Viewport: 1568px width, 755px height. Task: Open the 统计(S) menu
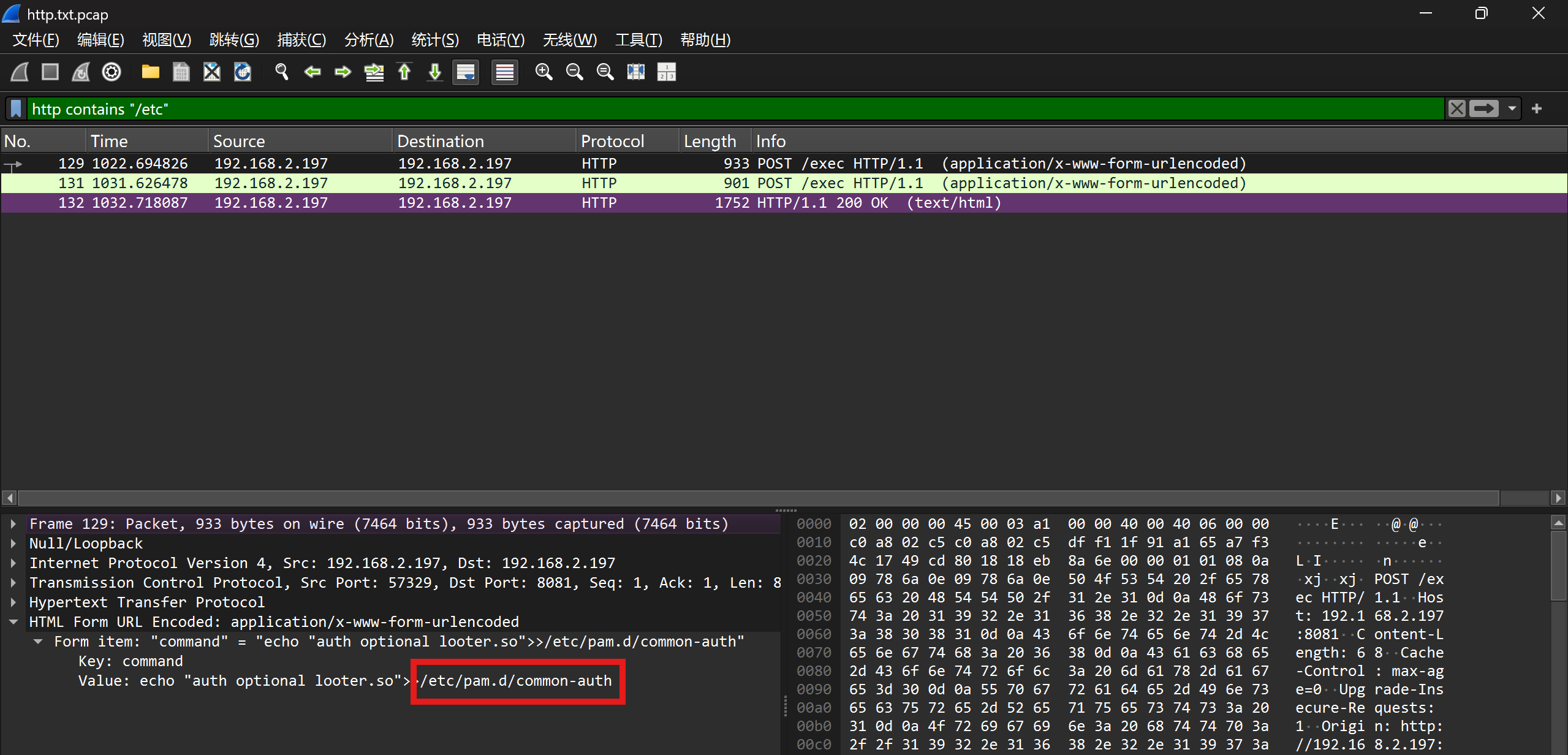coord(435,40)
